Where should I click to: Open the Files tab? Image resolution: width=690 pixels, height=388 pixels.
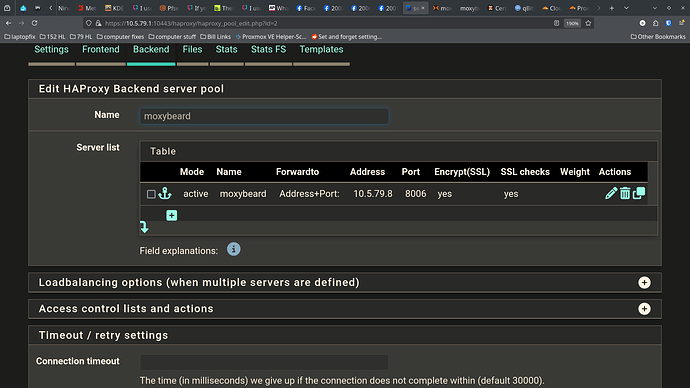point(192,49)
